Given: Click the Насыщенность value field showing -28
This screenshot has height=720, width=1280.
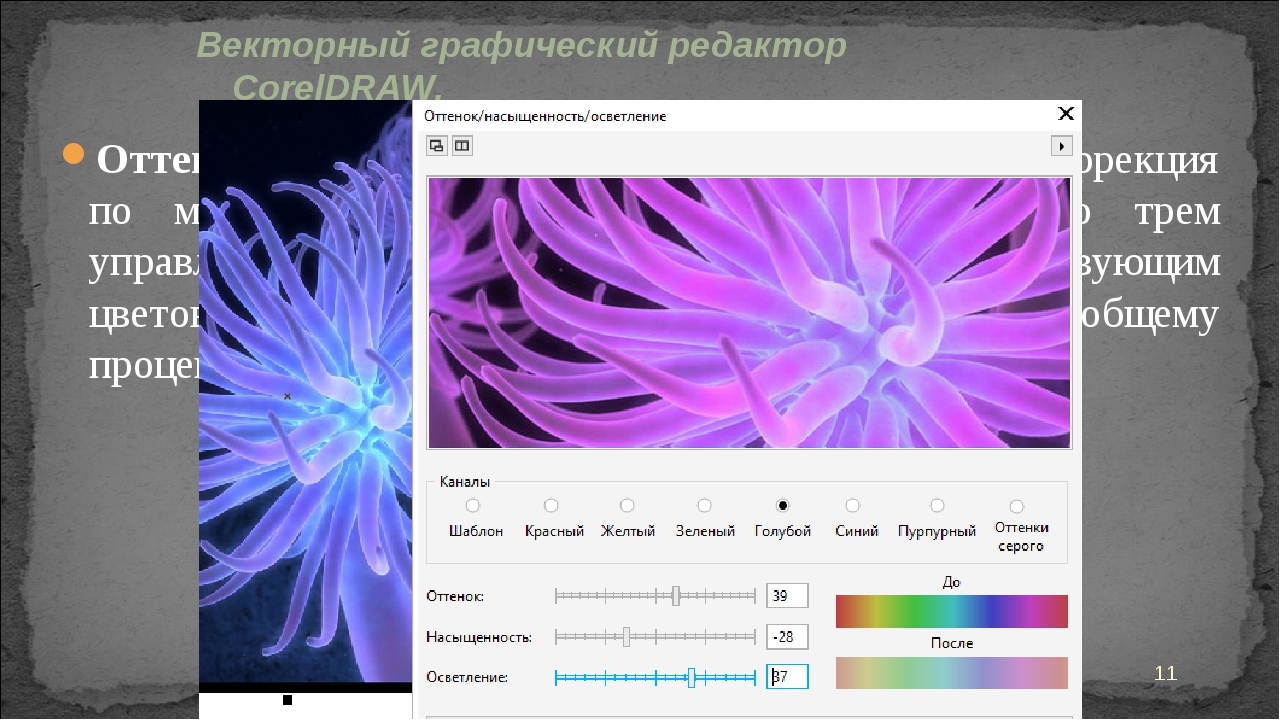Looking at the screenshot, I should point(787,637).
